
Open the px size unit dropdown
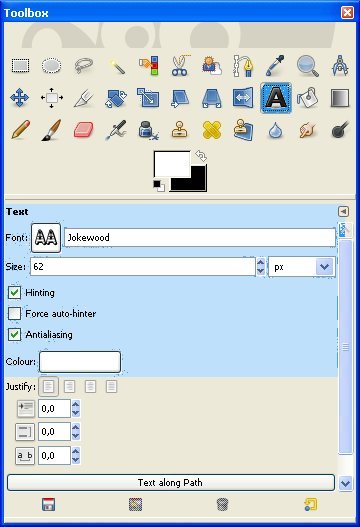302,267
